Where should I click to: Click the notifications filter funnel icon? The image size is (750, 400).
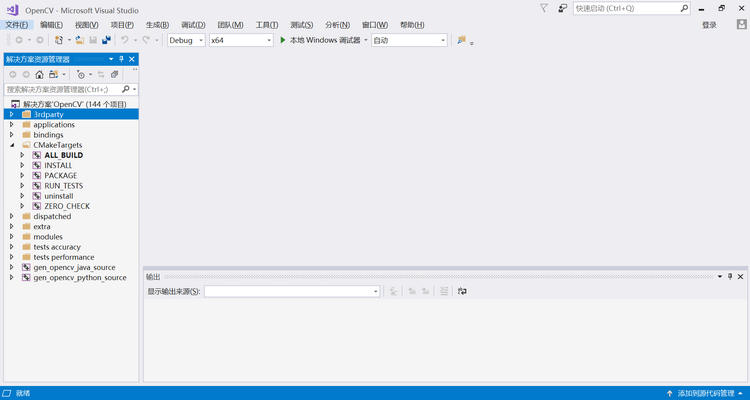pos(544,8)
